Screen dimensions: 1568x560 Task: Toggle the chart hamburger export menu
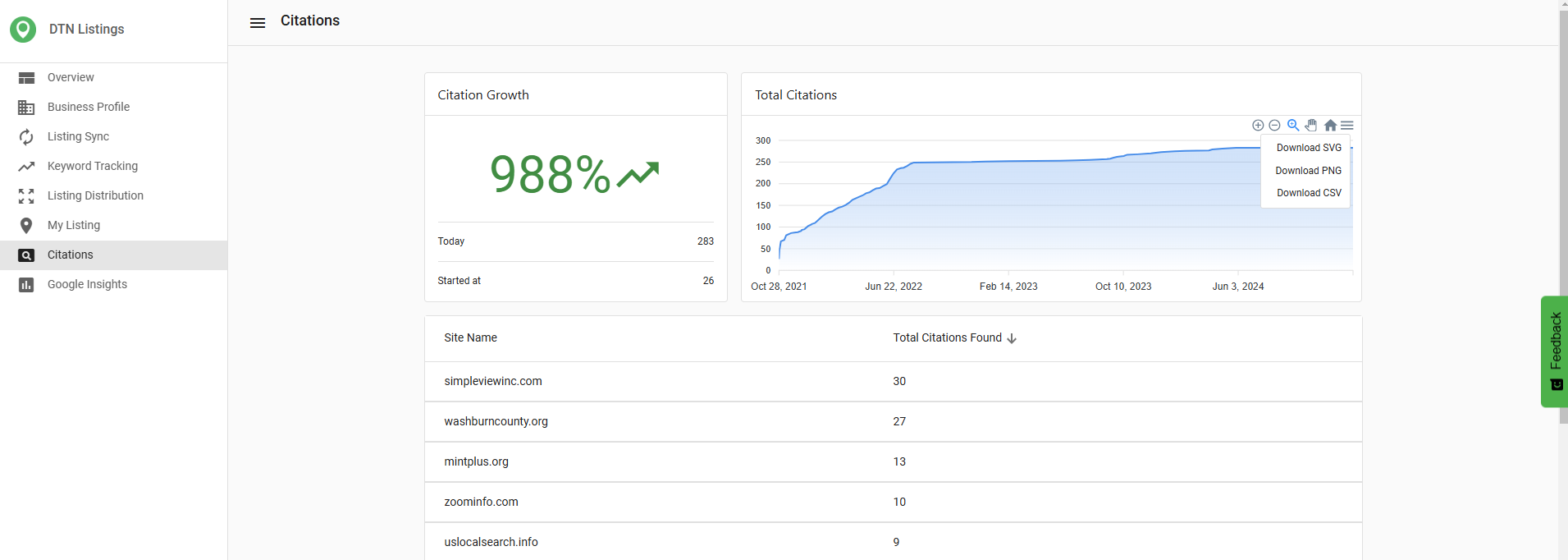pos(1347,126)
